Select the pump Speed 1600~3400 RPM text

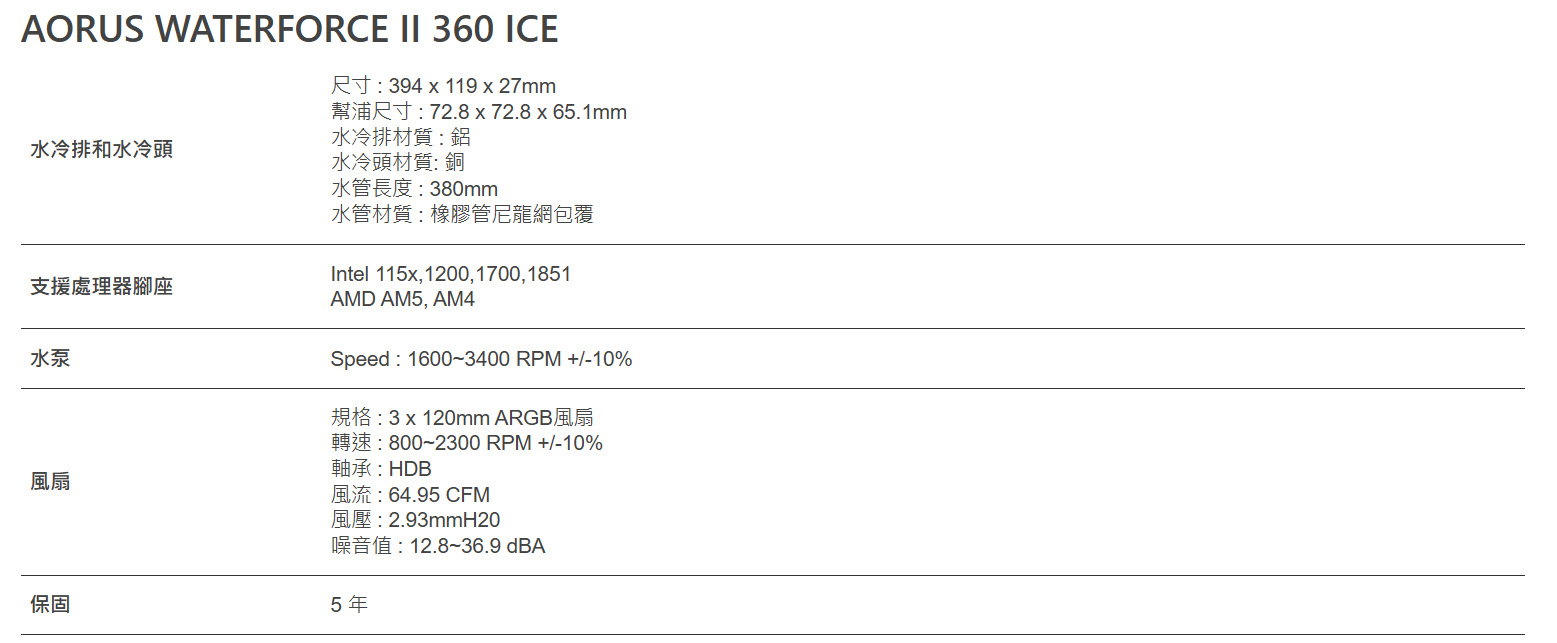click(482, 359)
